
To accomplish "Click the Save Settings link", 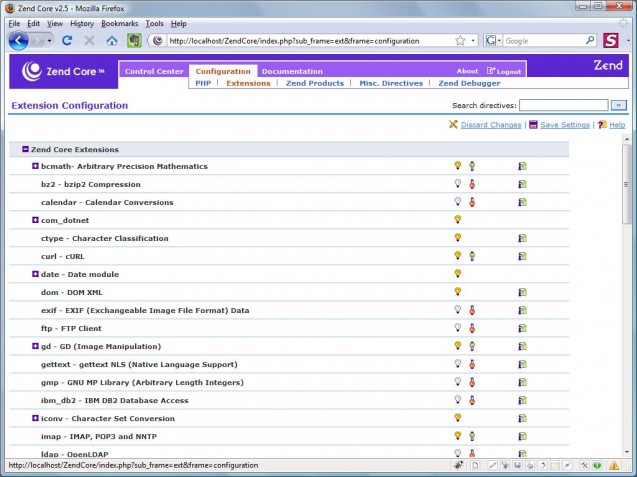I will point(565,125).
